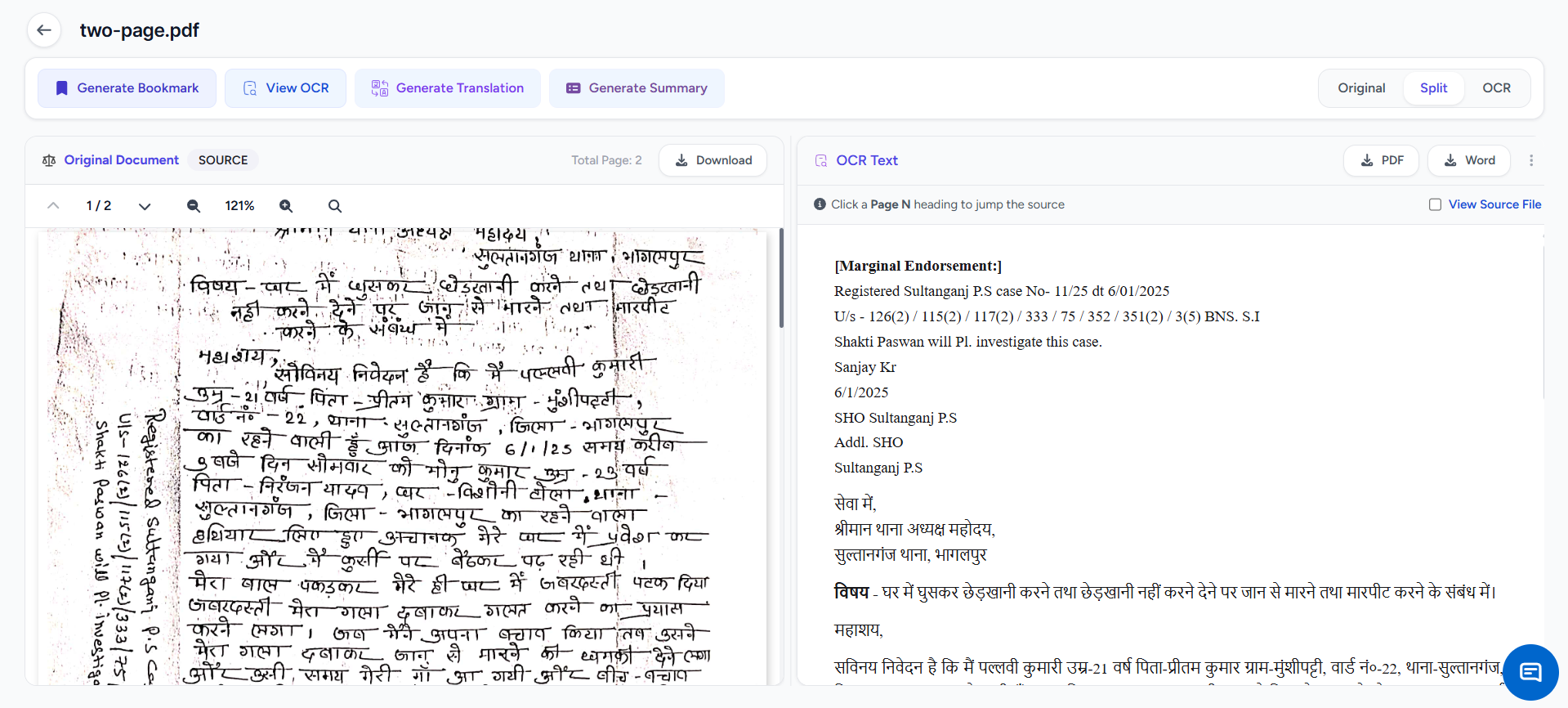
Task: Click the Original Document heading
Action: click(122, 160)
